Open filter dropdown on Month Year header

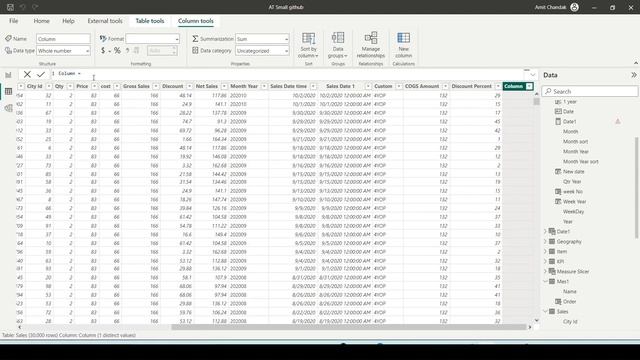[x=264, y=86]
